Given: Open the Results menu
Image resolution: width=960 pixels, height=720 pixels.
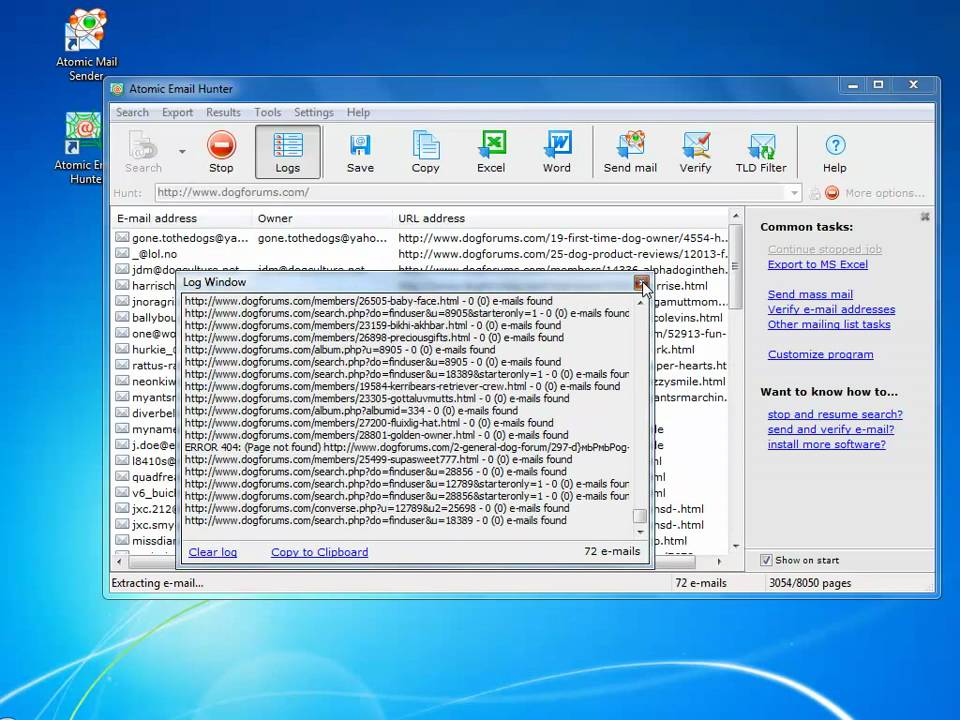Looking at the screenshot, I should point(223,113).
